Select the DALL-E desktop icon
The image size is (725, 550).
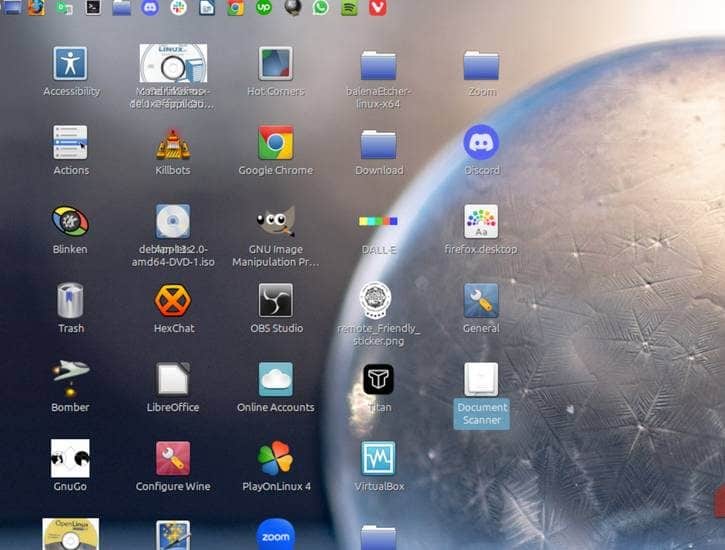[378, 221]
